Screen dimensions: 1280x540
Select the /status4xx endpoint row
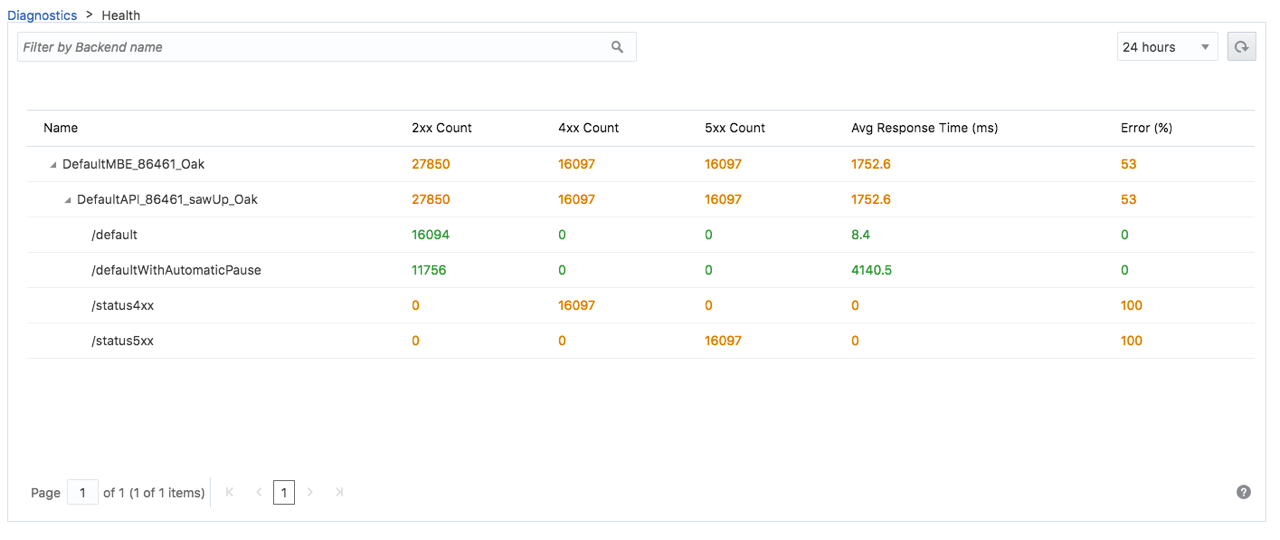tap(122, 305)
